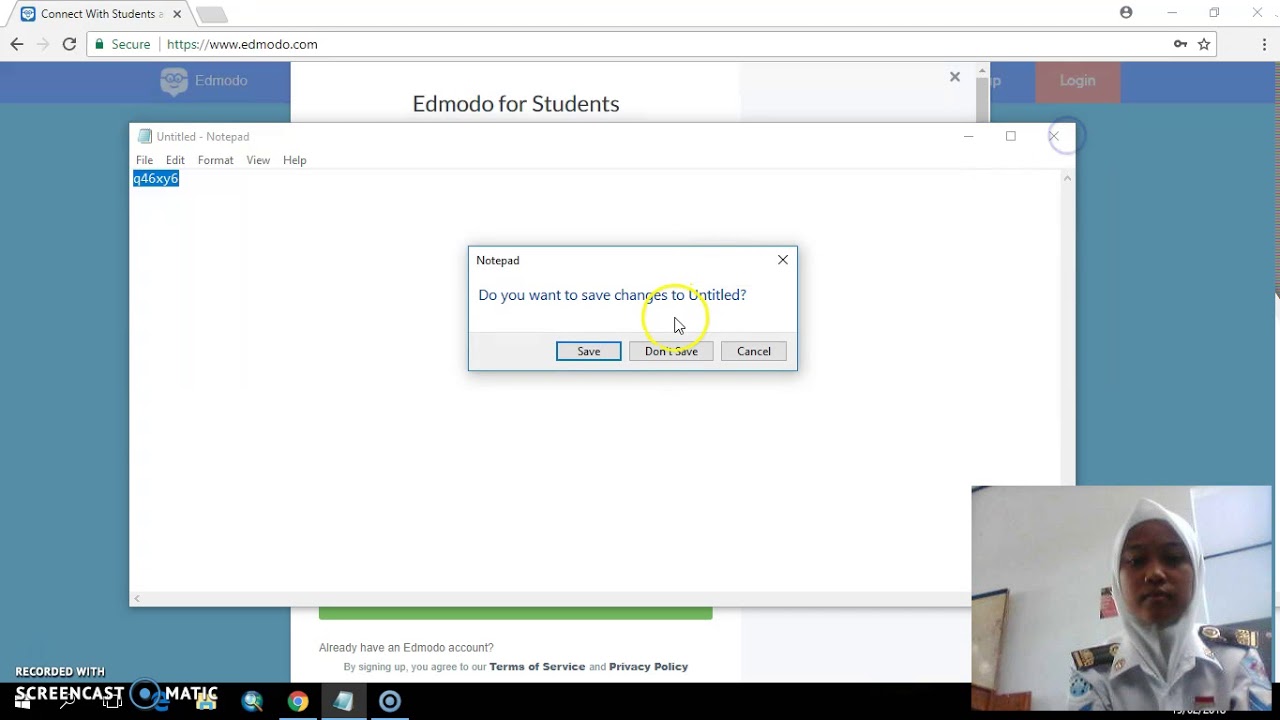Viewport: 1280px width, 720px height.
Task: Reload the Edmodo page in Chrome
Action: click(x=69, y=44)
